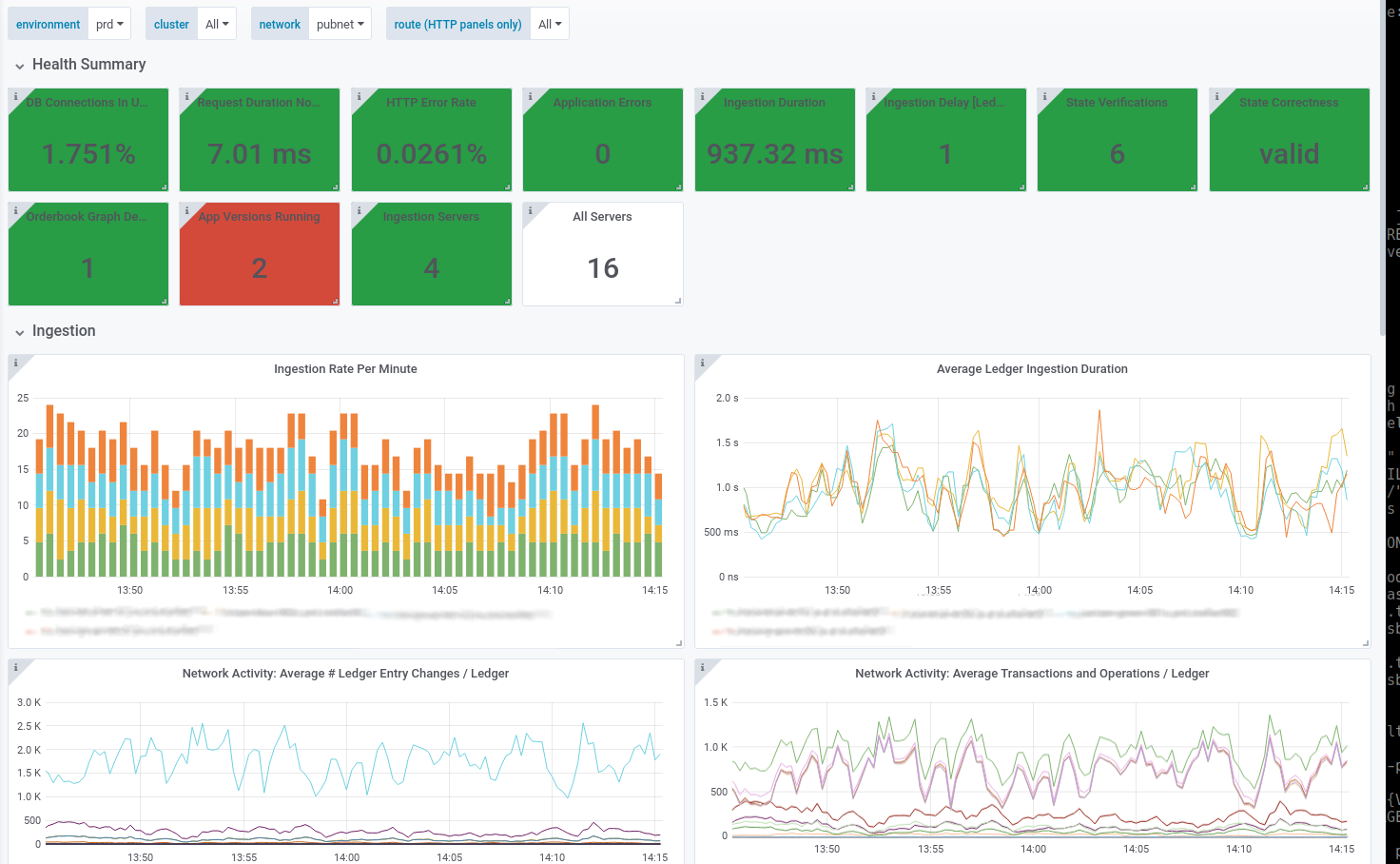Click info icon on Ingestion Duration stat panel
The image size is (1400, 864).
pyautogui.click(x=702, y=96)
